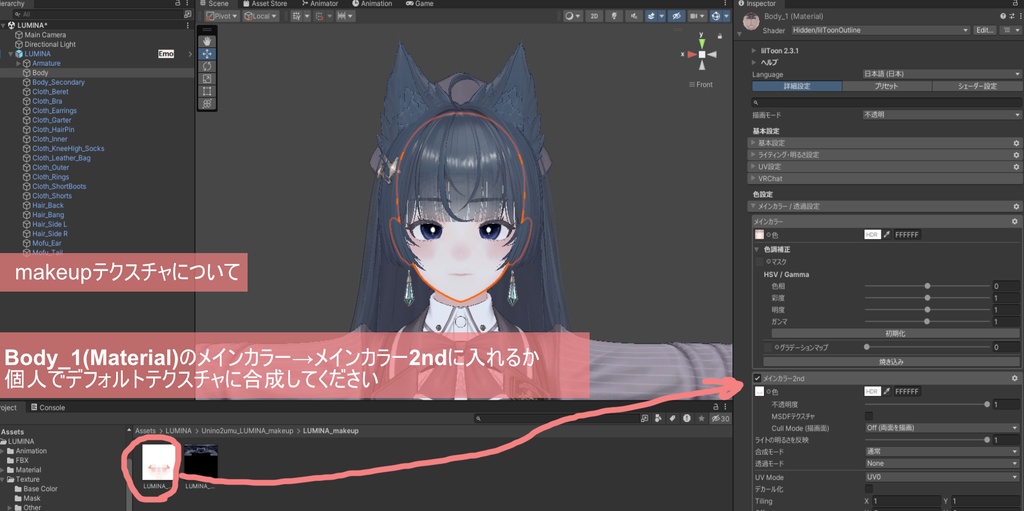Click the red X axis of orientation gizmo

pyautogui.click(x=690, y=55)
